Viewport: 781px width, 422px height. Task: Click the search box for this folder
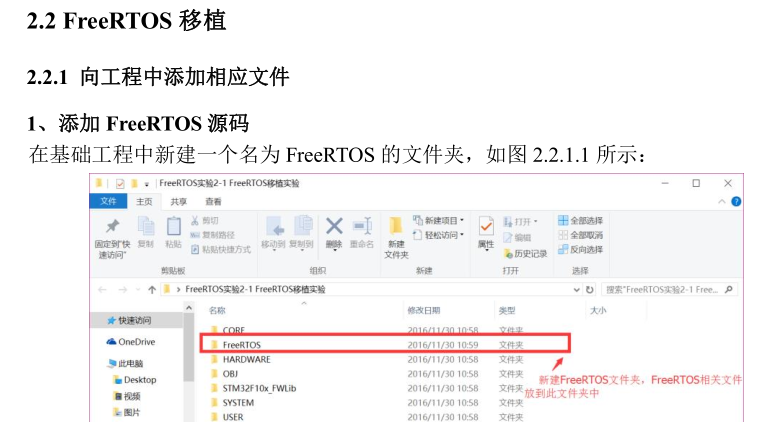pyautogui.click(x=669, y=289)
